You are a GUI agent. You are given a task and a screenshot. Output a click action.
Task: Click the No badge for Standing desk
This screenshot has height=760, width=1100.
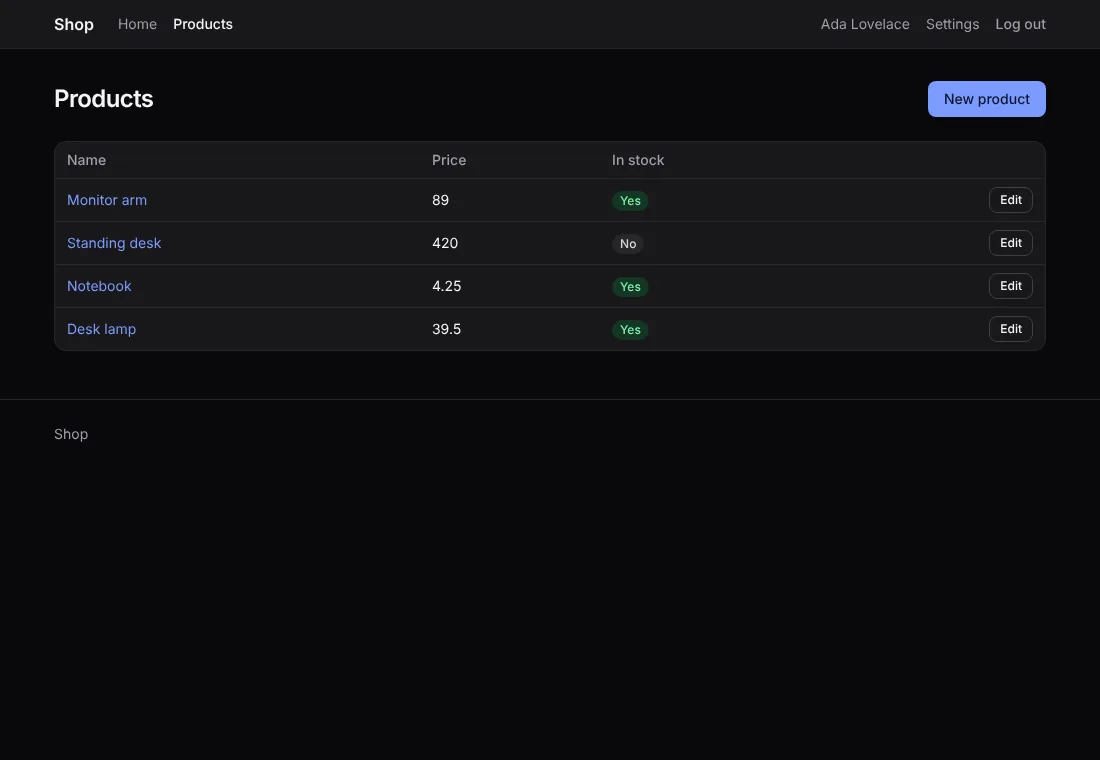[x=628, y=244]
